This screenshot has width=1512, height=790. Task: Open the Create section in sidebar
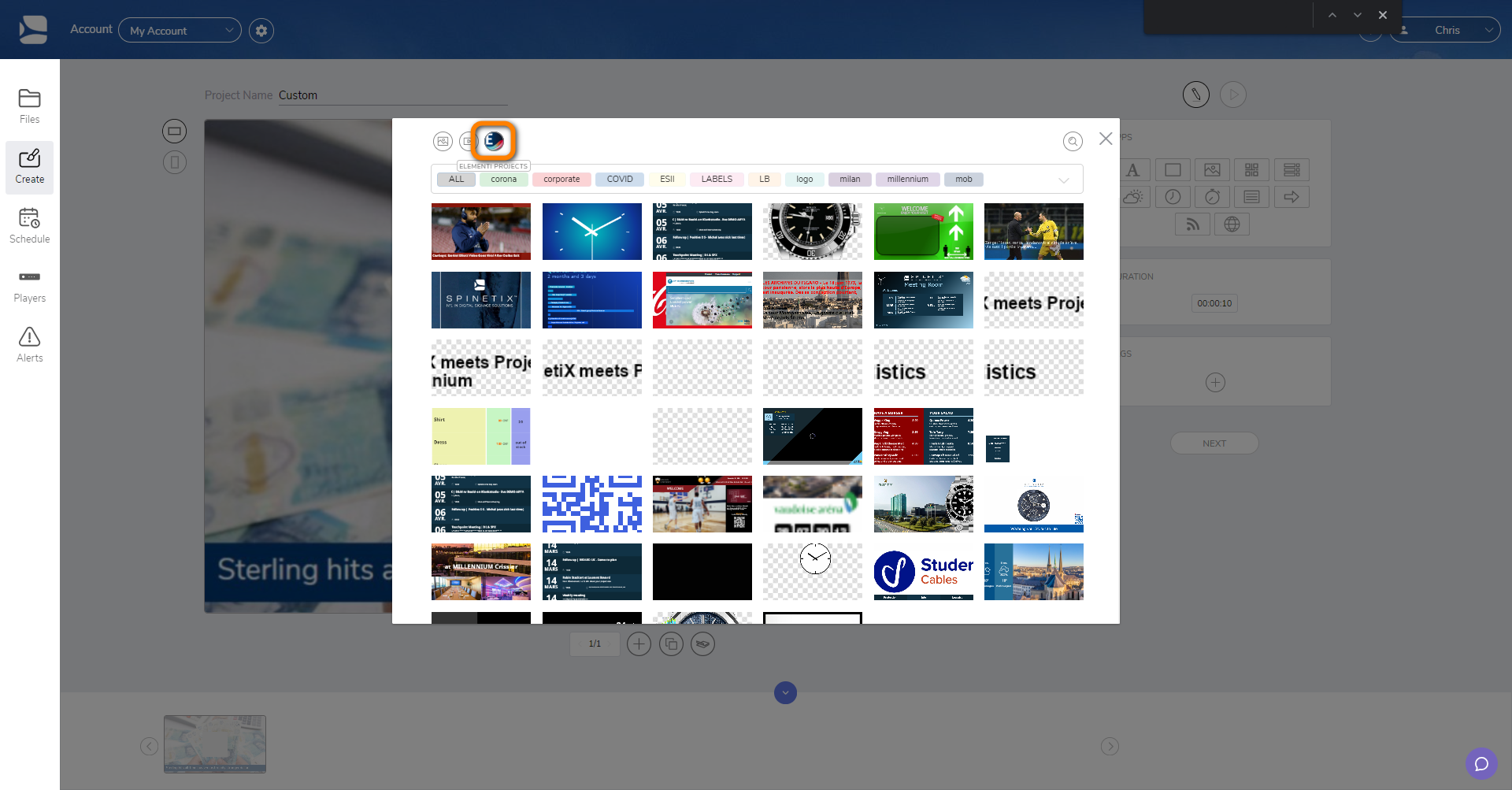click(30, 167)
